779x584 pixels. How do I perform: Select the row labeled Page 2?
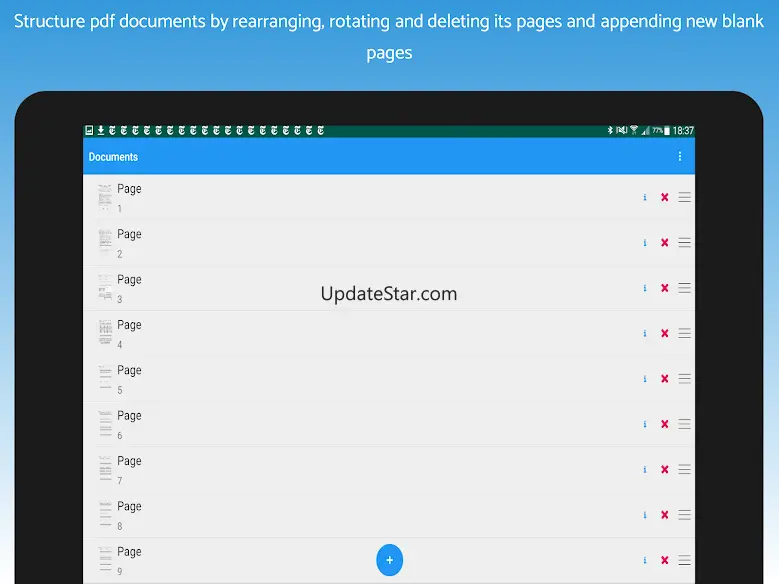point(389,243)
